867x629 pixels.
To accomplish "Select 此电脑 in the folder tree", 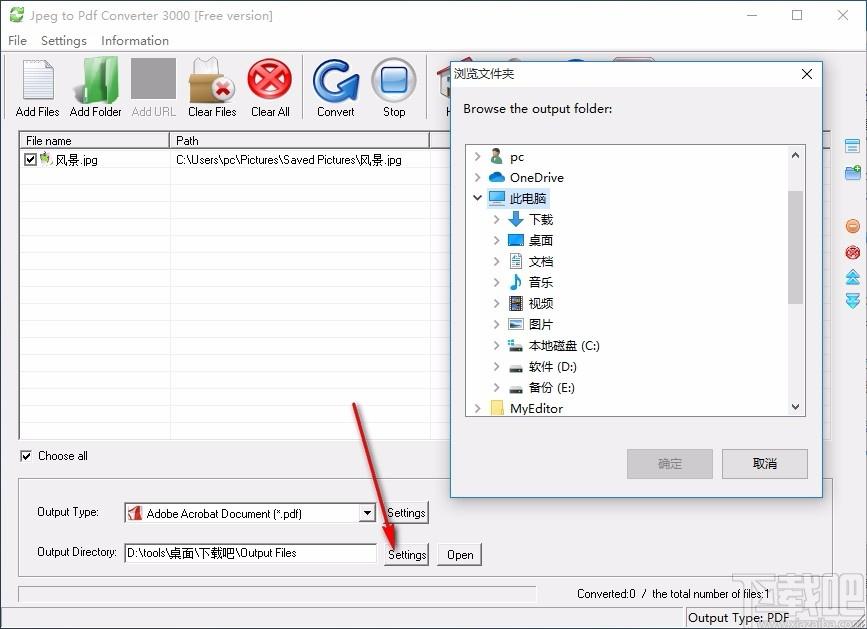I will click(x=518, y=198).
